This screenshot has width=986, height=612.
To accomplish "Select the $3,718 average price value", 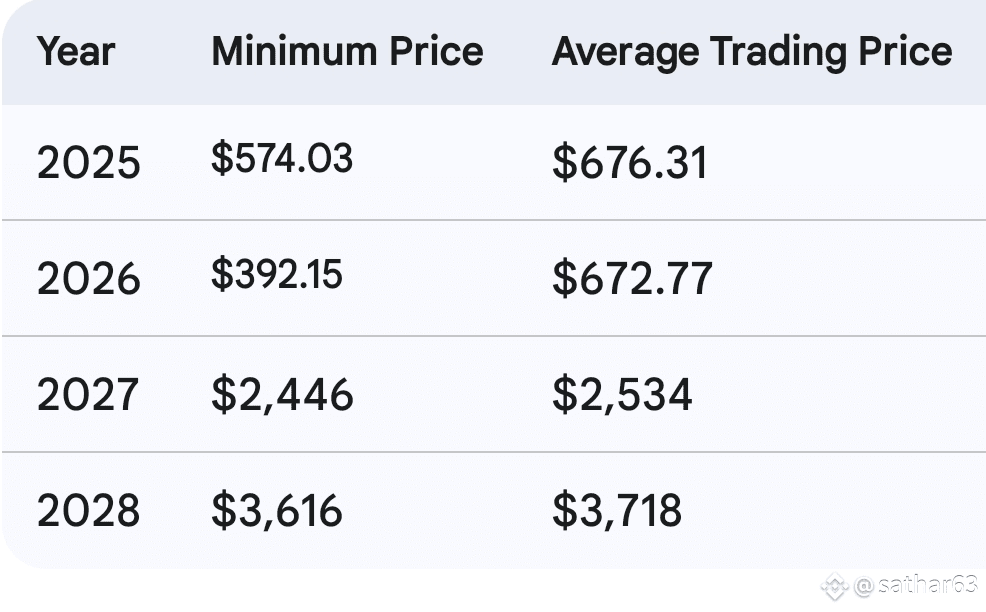I will pos(617,510).
